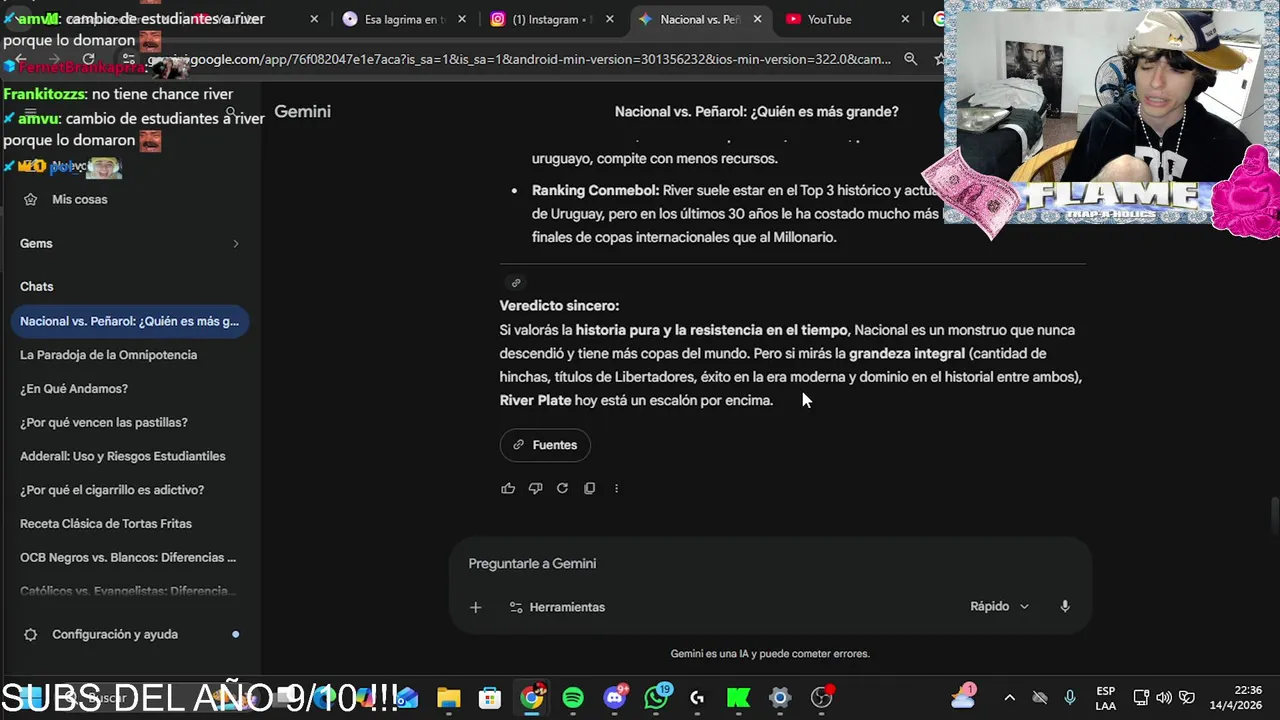This screenshot has height=720, width=1280.
Task: Click the Chats section heading
Action: 37,286
